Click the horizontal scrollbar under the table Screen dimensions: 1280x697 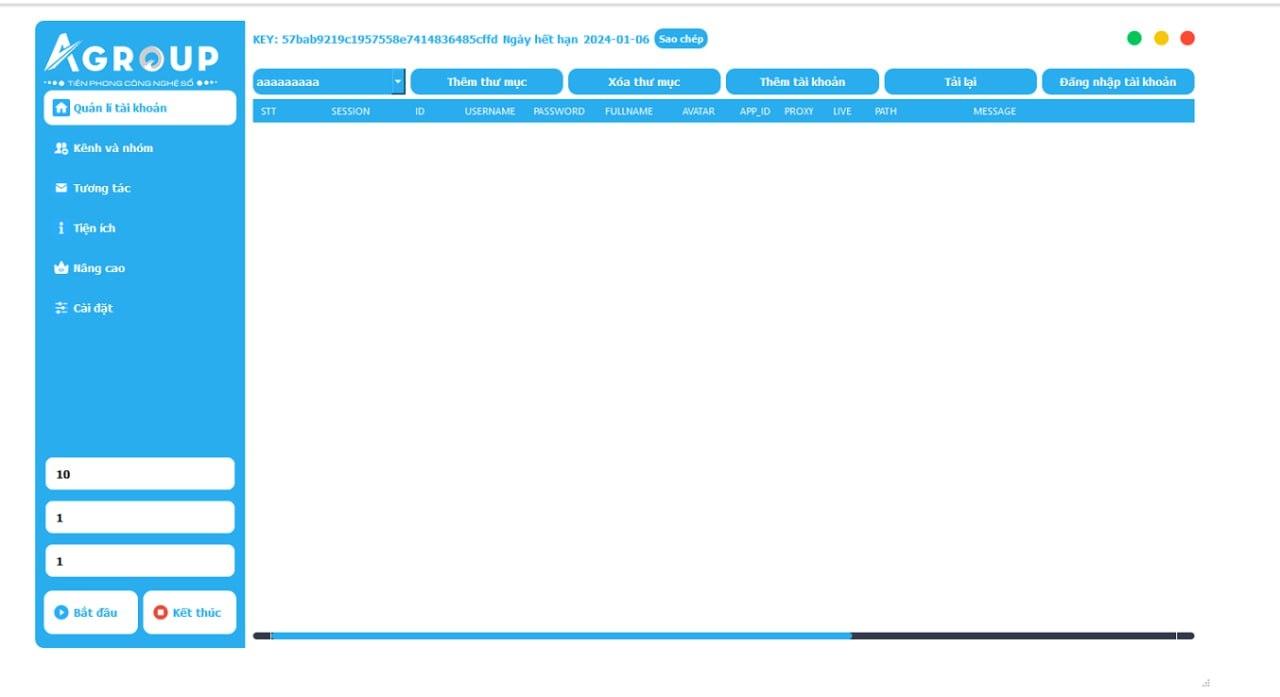point(560,635)
